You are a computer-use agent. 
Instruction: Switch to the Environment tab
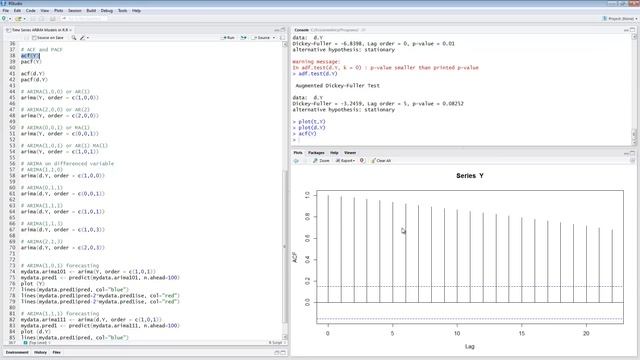point(17,352)
